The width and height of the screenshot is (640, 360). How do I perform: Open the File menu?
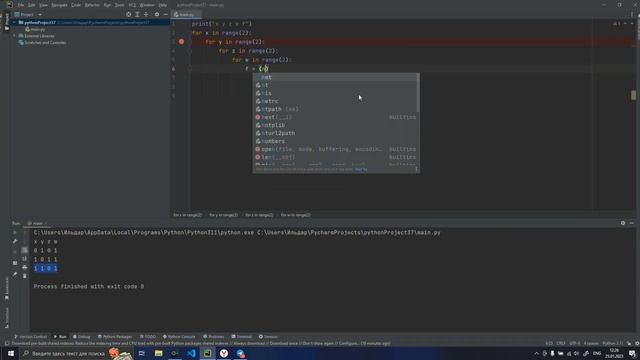[21, 5]
